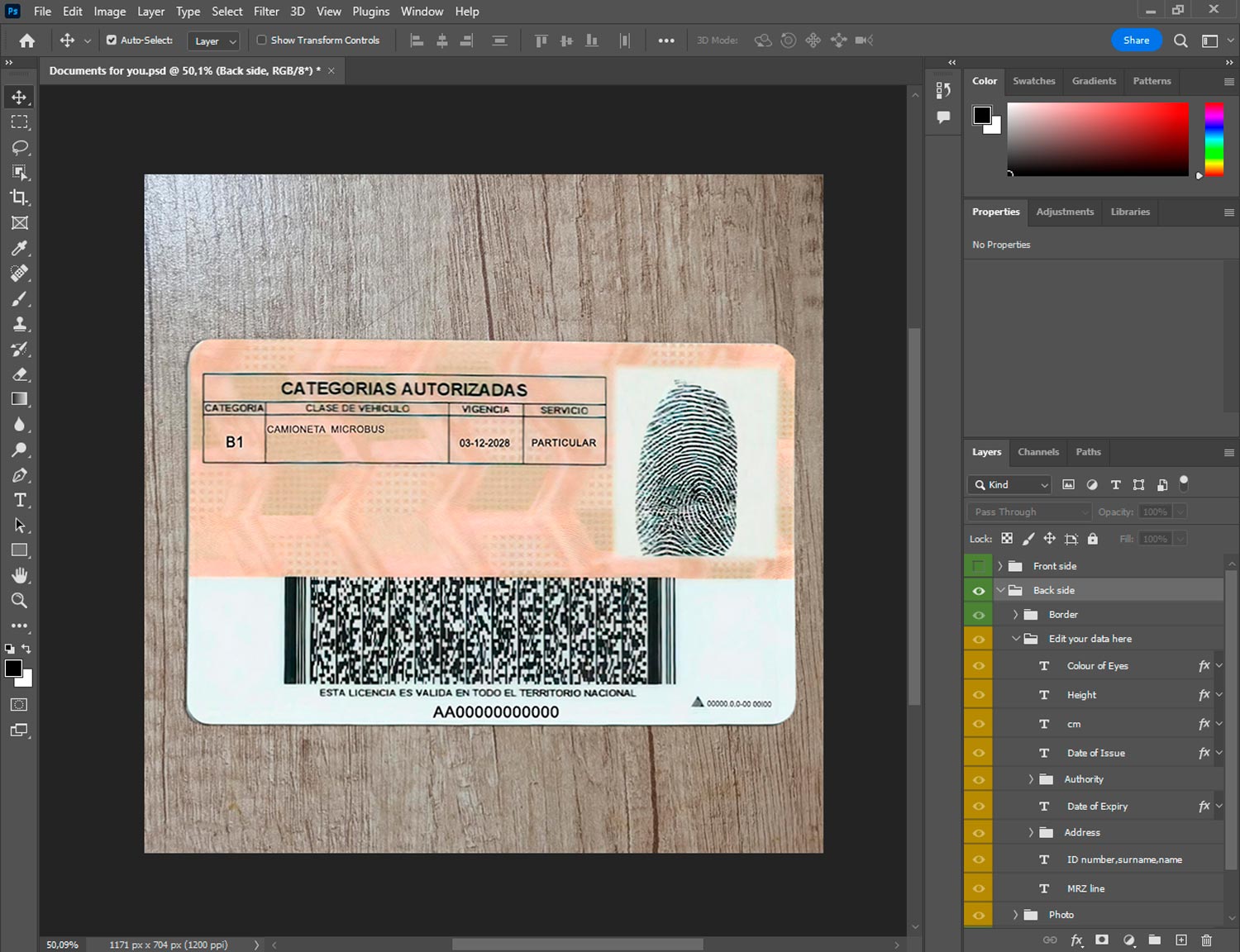Hide the Border group visibility eye
This screenshot has height=952, width=1240.
pyautogui.click(x=978, y=615)
